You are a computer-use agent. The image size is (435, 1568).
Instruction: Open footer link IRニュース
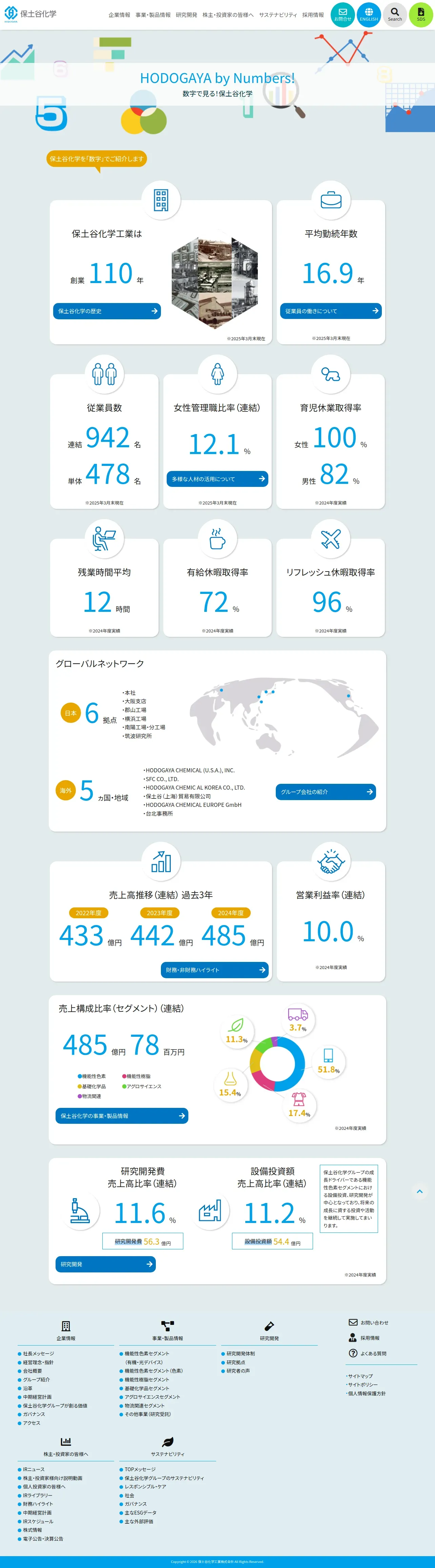pyautogui.click(x=34, y=1469)
